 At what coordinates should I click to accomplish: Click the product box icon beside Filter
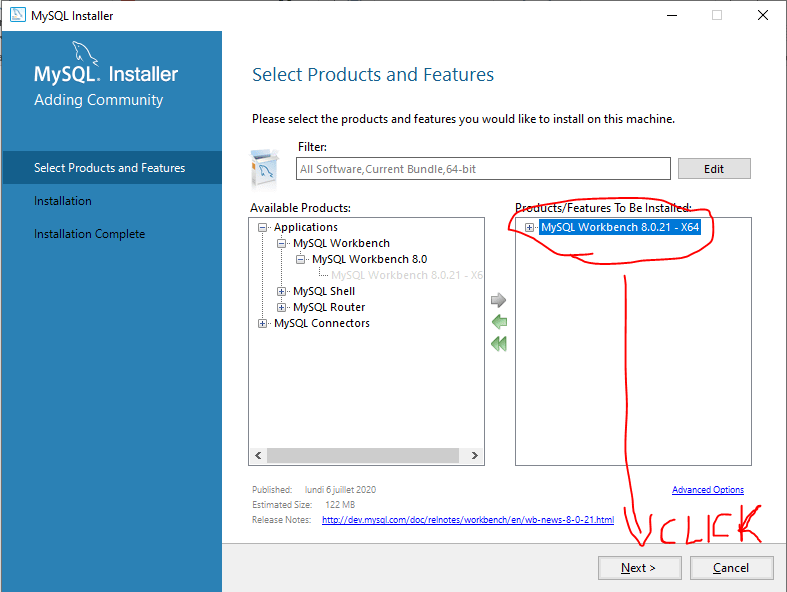265,169
